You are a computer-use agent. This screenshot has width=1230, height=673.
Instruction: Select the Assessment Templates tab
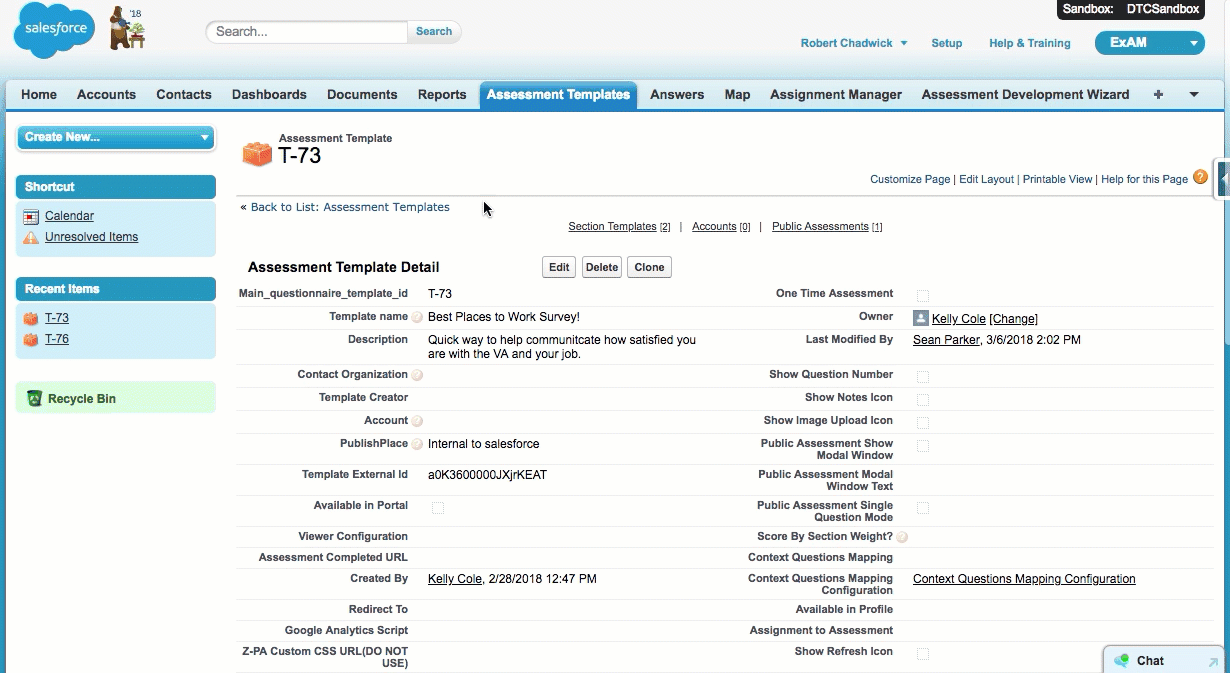(x=558, y=94)
